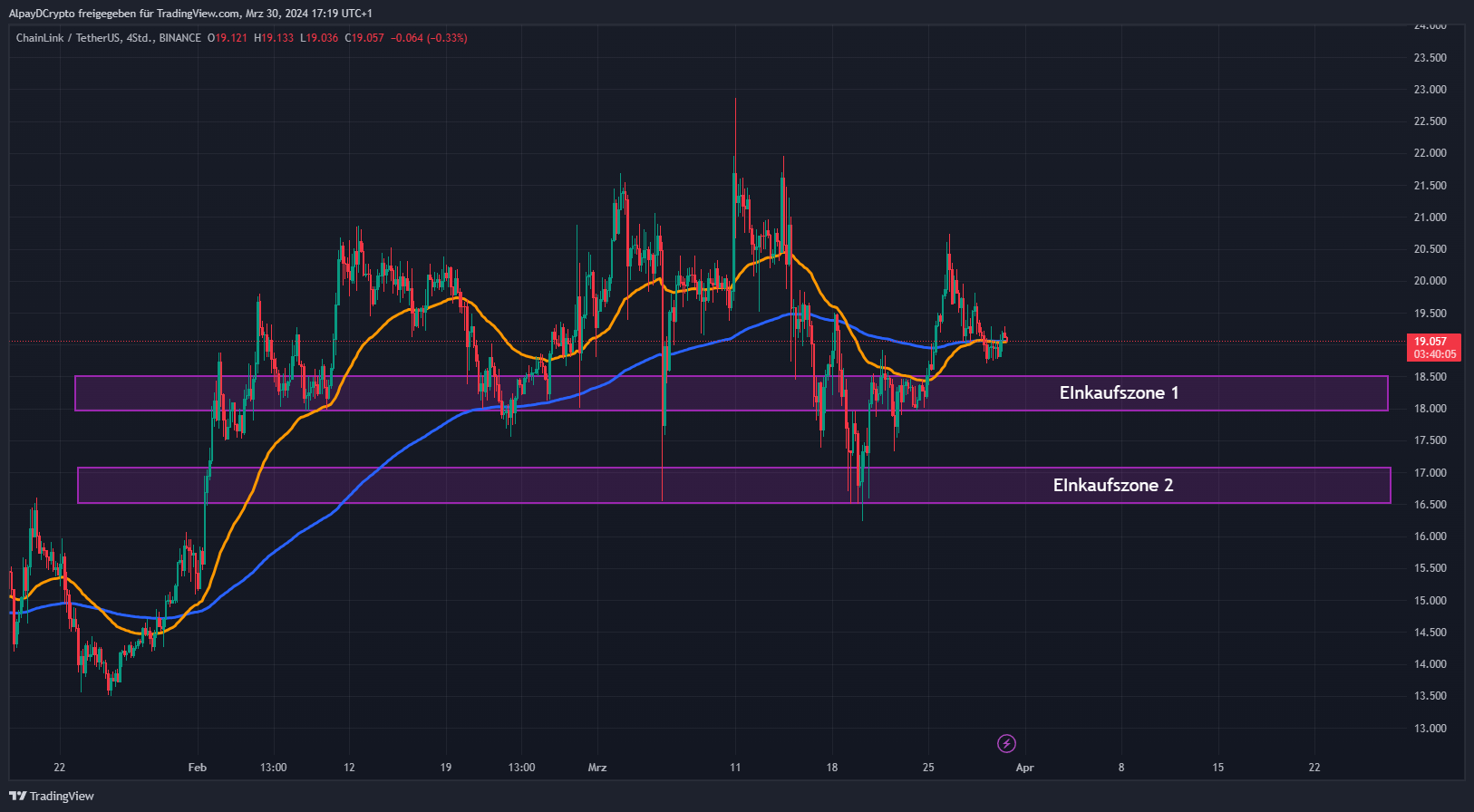Click the 22.000 price axis label

click(x=1430, y=153)
